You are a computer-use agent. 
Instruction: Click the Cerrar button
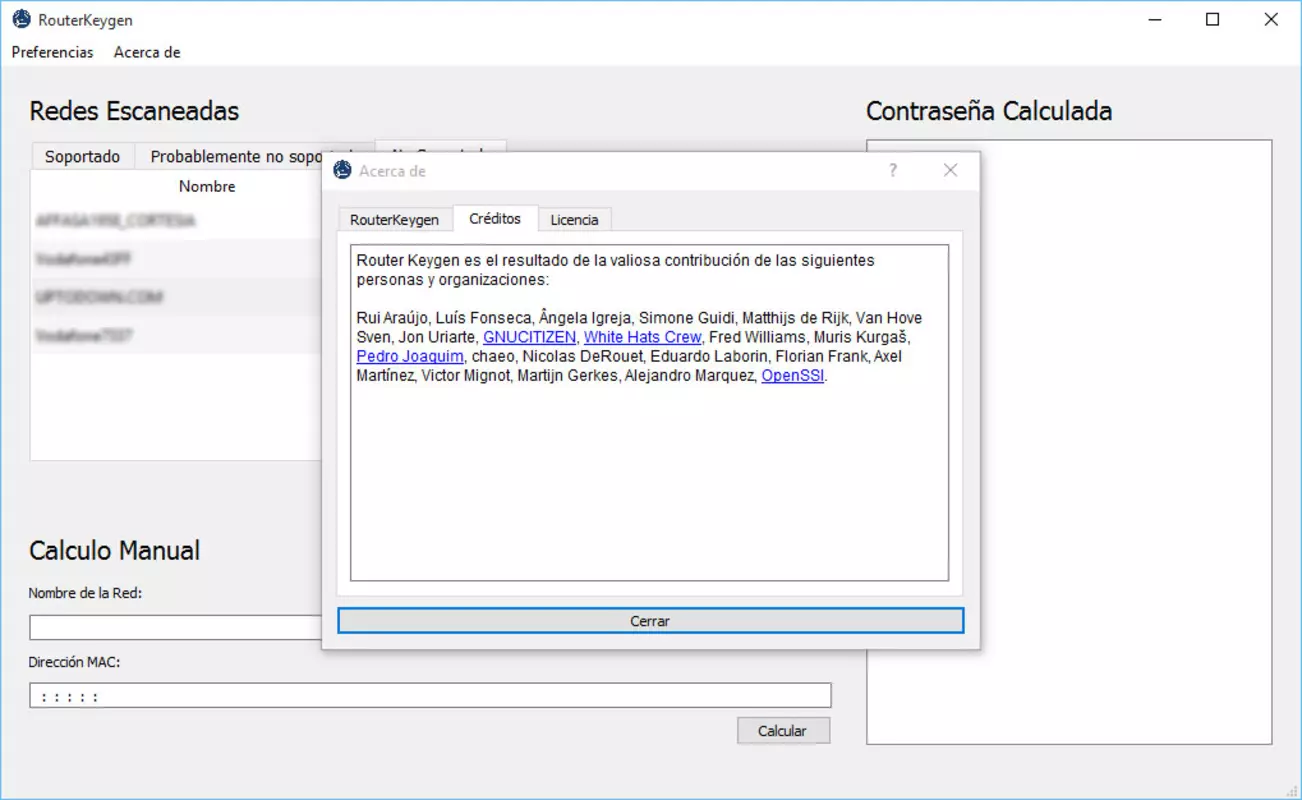(x=650, y=621)
